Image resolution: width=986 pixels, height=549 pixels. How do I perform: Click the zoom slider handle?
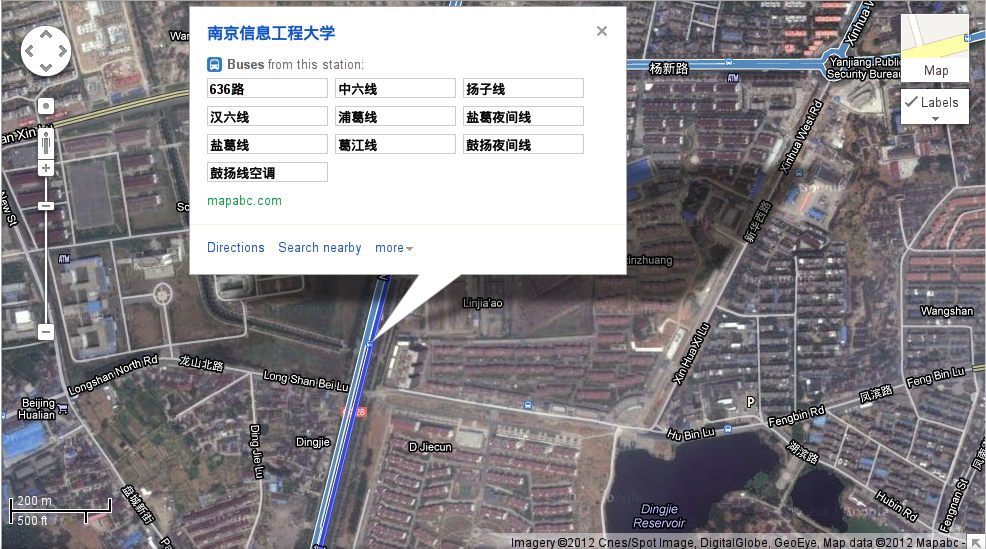[46, 206]
